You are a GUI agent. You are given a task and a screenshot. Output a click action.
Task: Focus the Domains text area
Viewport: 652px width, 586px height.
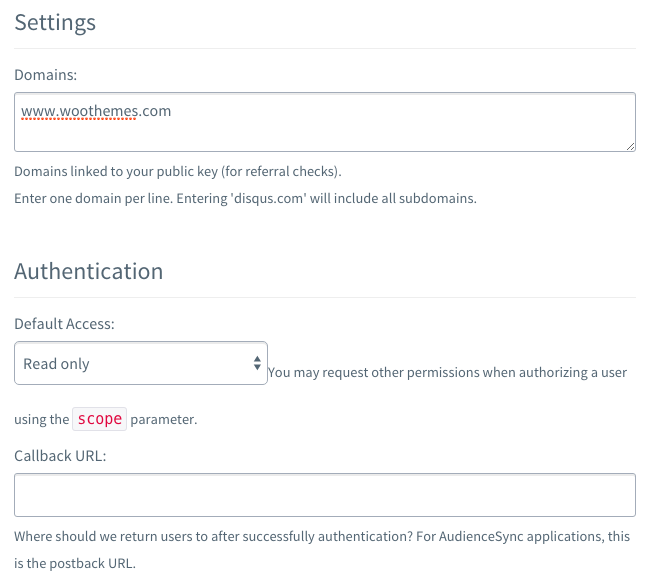click(x=325, y=122)
